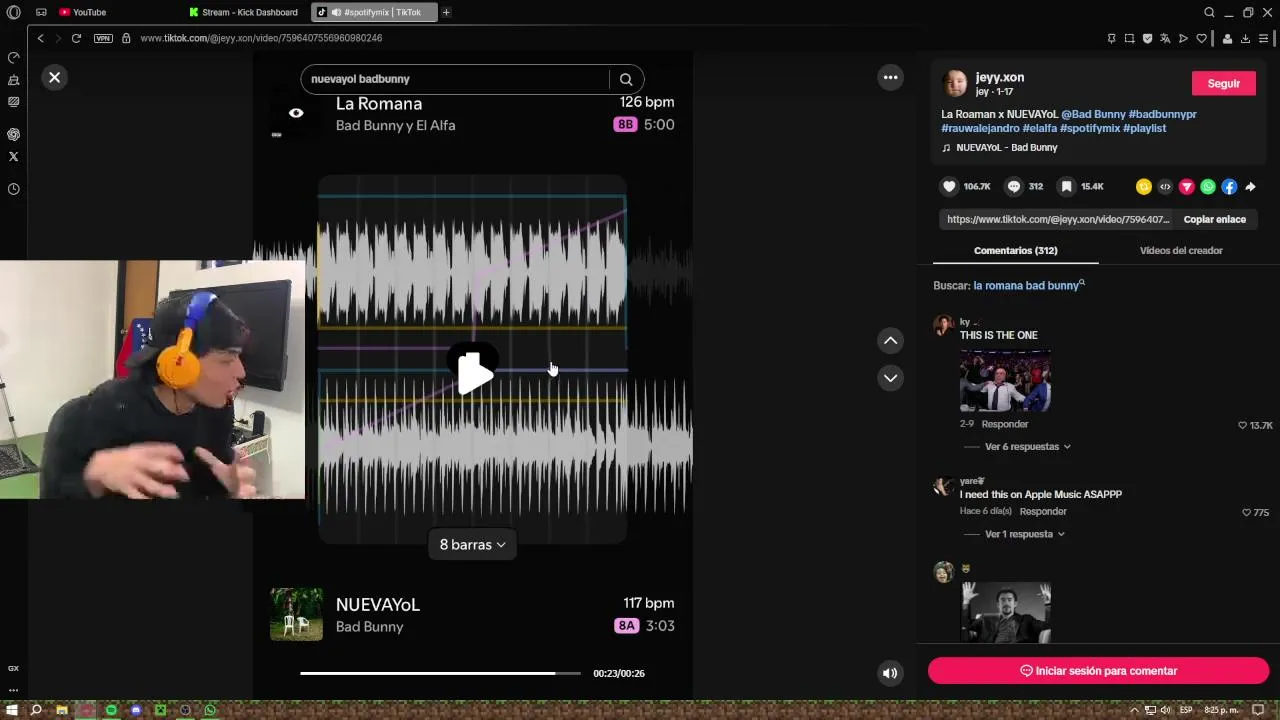Switch to Stream - Kick Dashboard tab

pyautogui.click(x=242, y=12)
